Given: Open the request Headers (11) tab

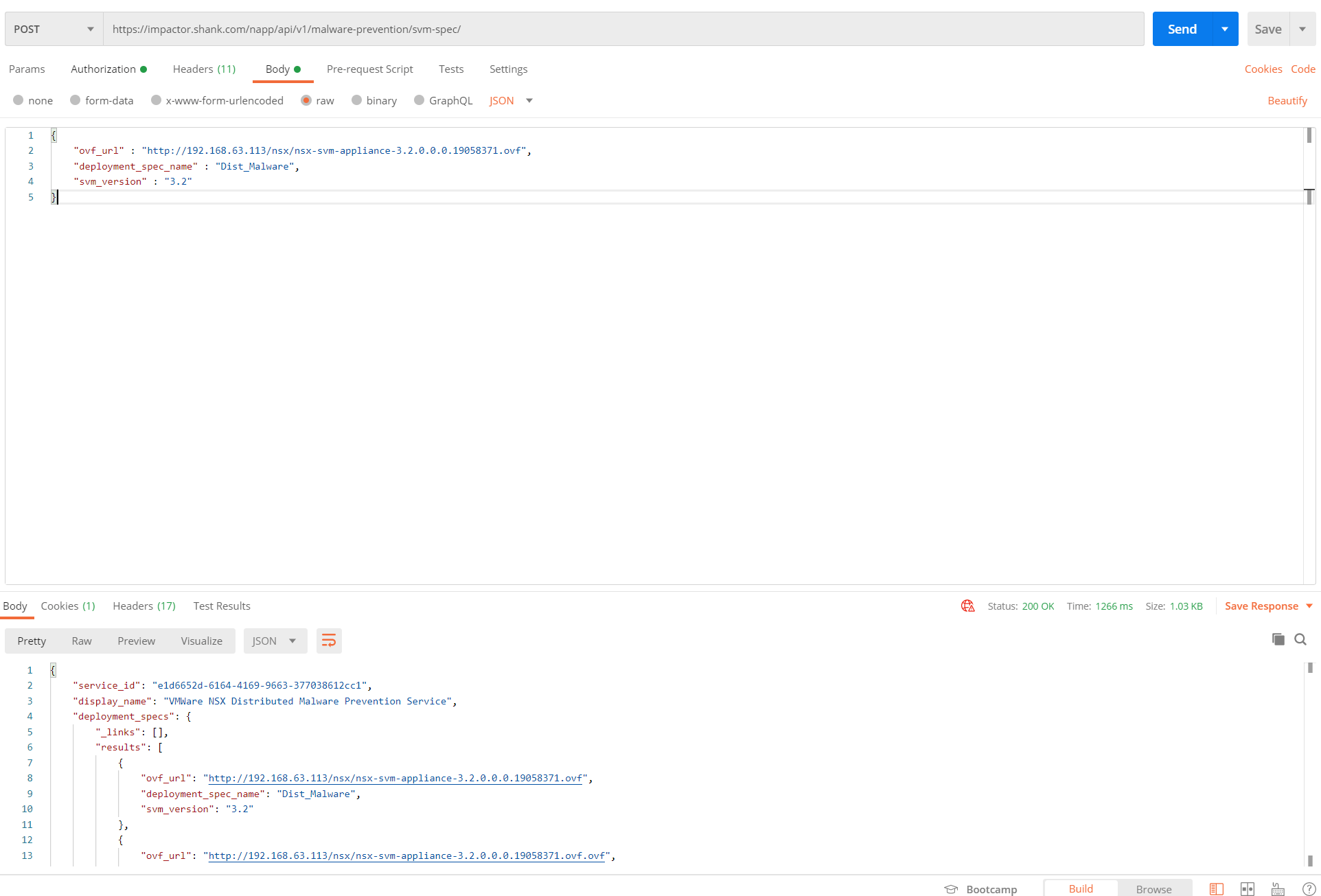Looking at the screenshot, I should [204, 69].
